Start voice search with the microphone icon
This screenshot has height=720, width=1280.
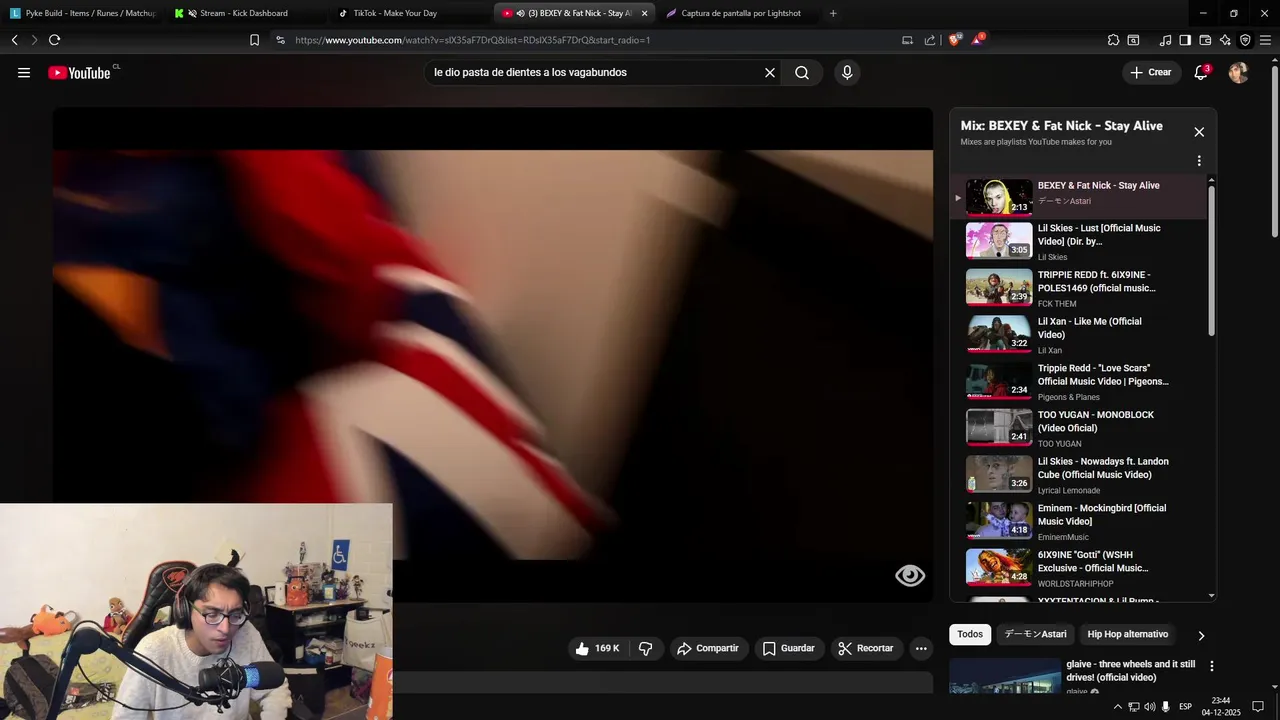[x=847, y=73]
